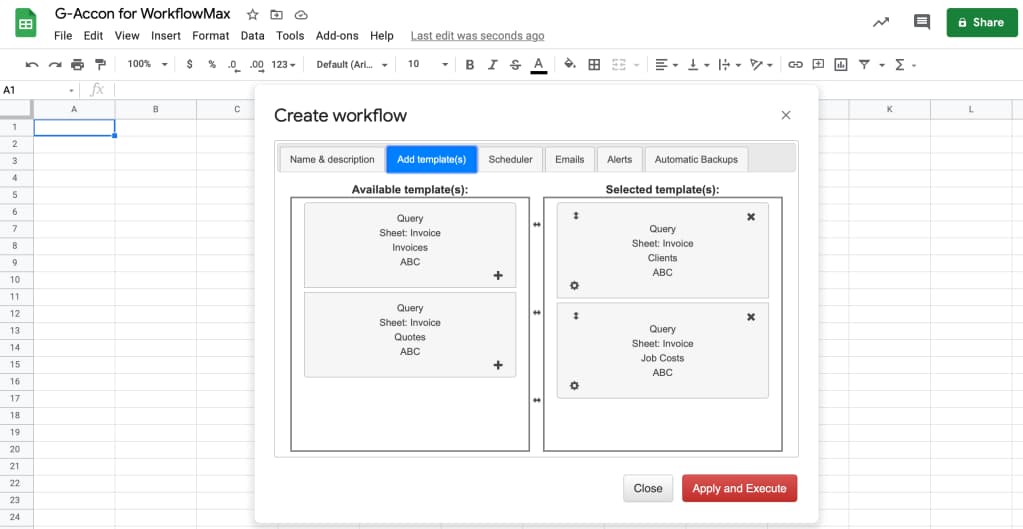Image resolution: width=1023 pixels, height=529 pixels.
Task: Open the Add-ons menu
Action: click(x=337, y=36)
